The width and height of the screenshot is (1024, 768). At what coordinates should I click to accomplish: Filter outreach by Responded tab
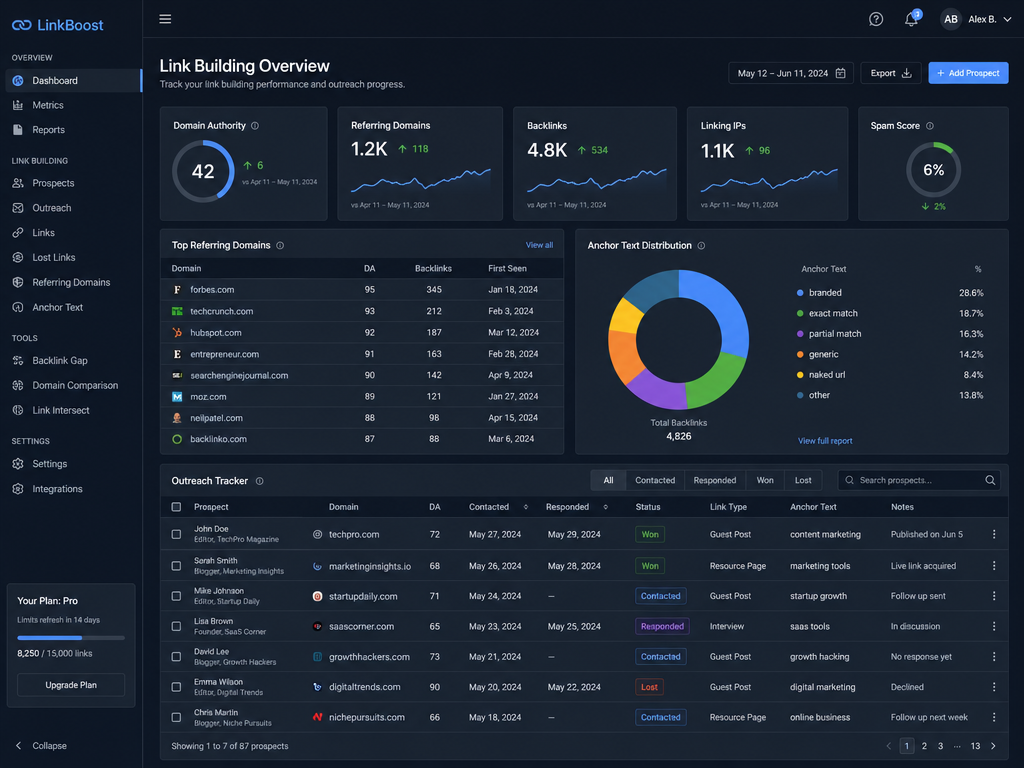click(x=714, y=481)
